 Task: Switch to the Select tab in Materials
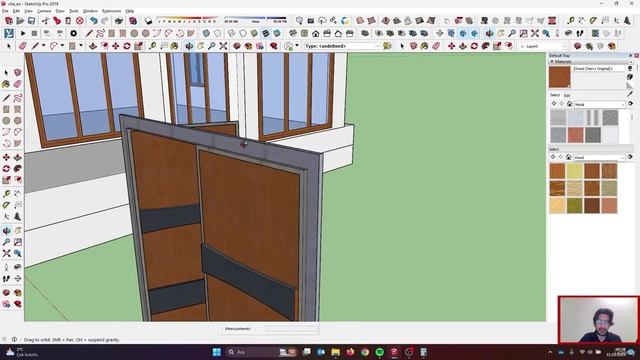(x=554, y=95)
